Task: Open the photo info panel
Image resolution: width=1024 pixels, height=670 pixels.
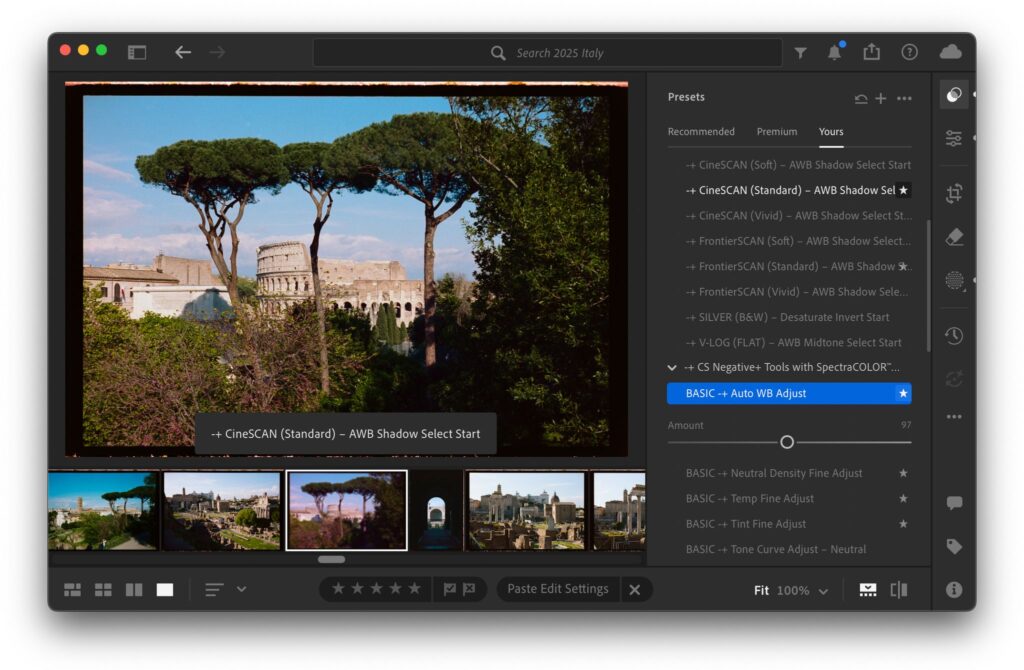Action: tap(954, 590)
